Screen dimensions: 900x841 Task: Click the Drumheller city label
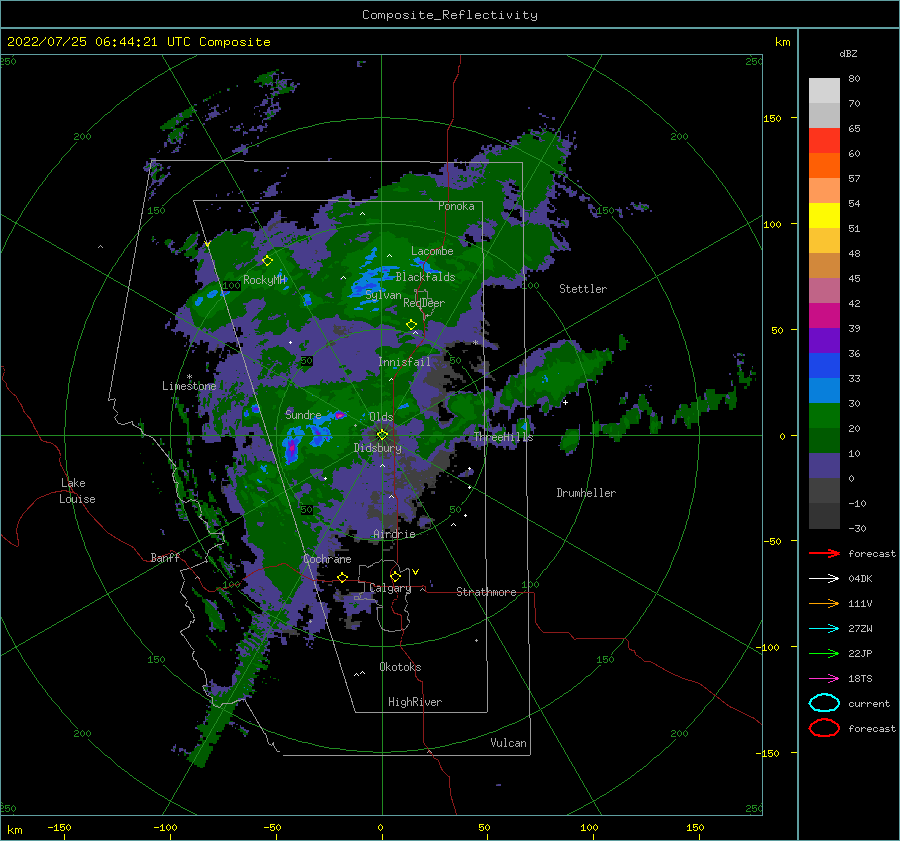586,493
